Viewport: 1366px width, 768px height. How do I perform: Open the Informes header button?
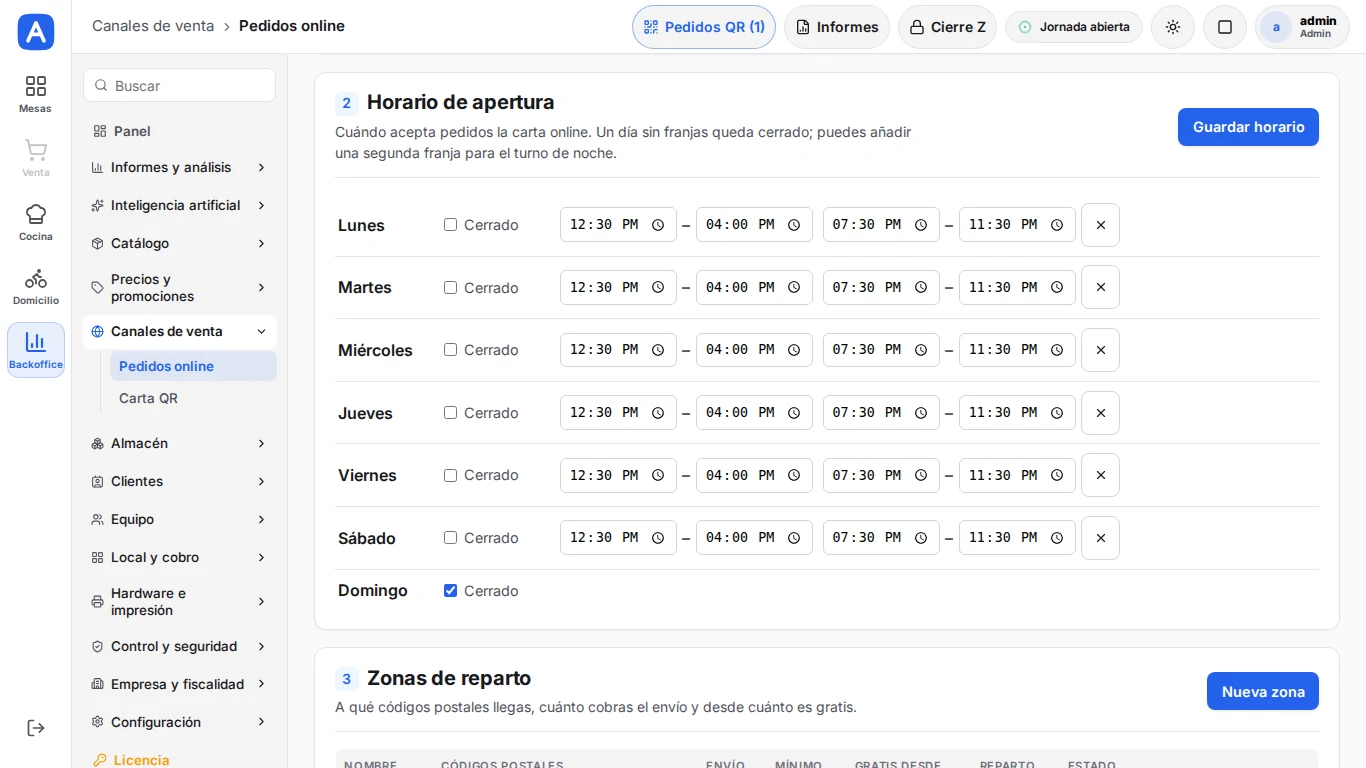837,27
